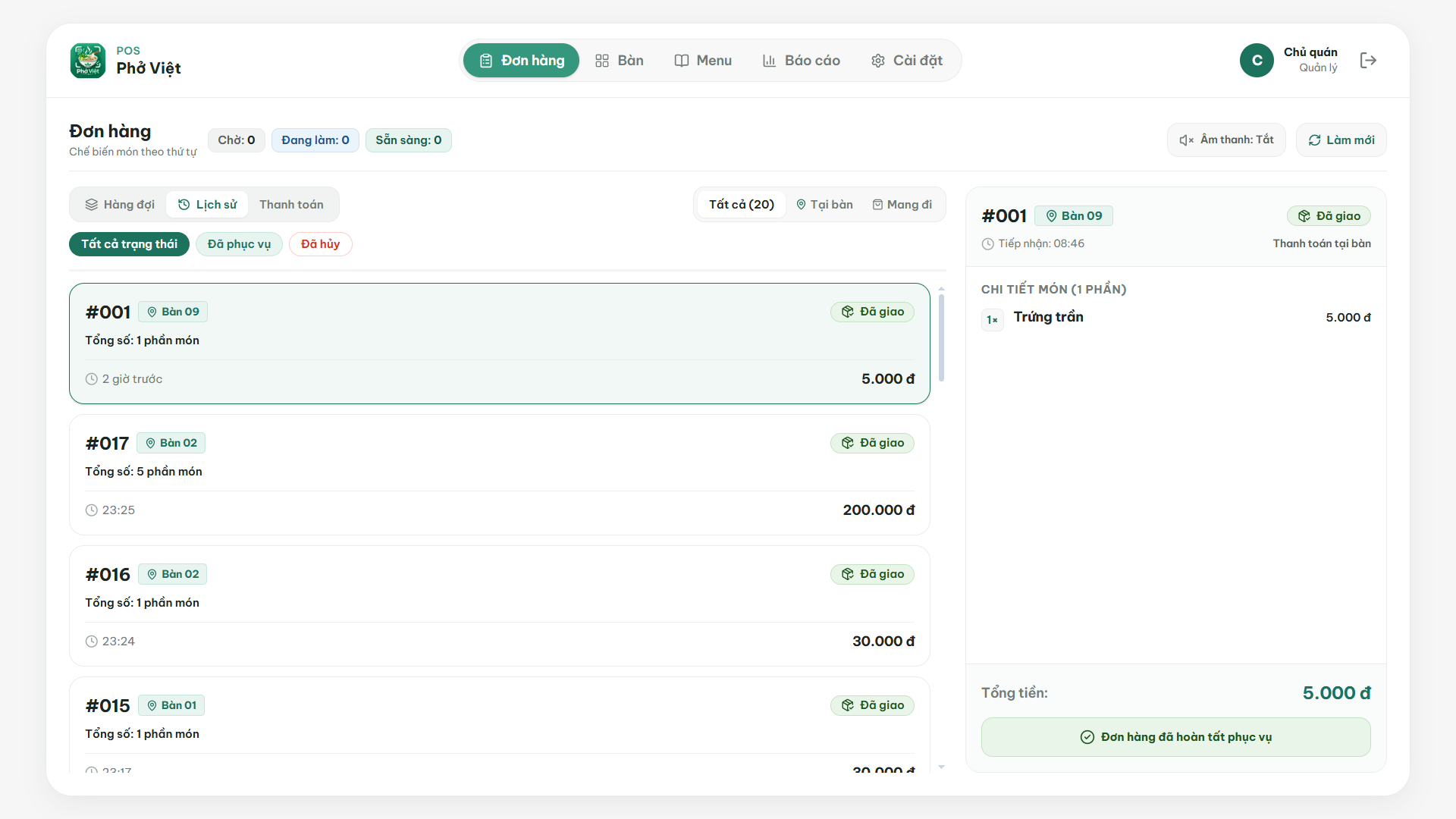Click Đã giao badge on order #015
The image size is (1456, 819).
872,705
